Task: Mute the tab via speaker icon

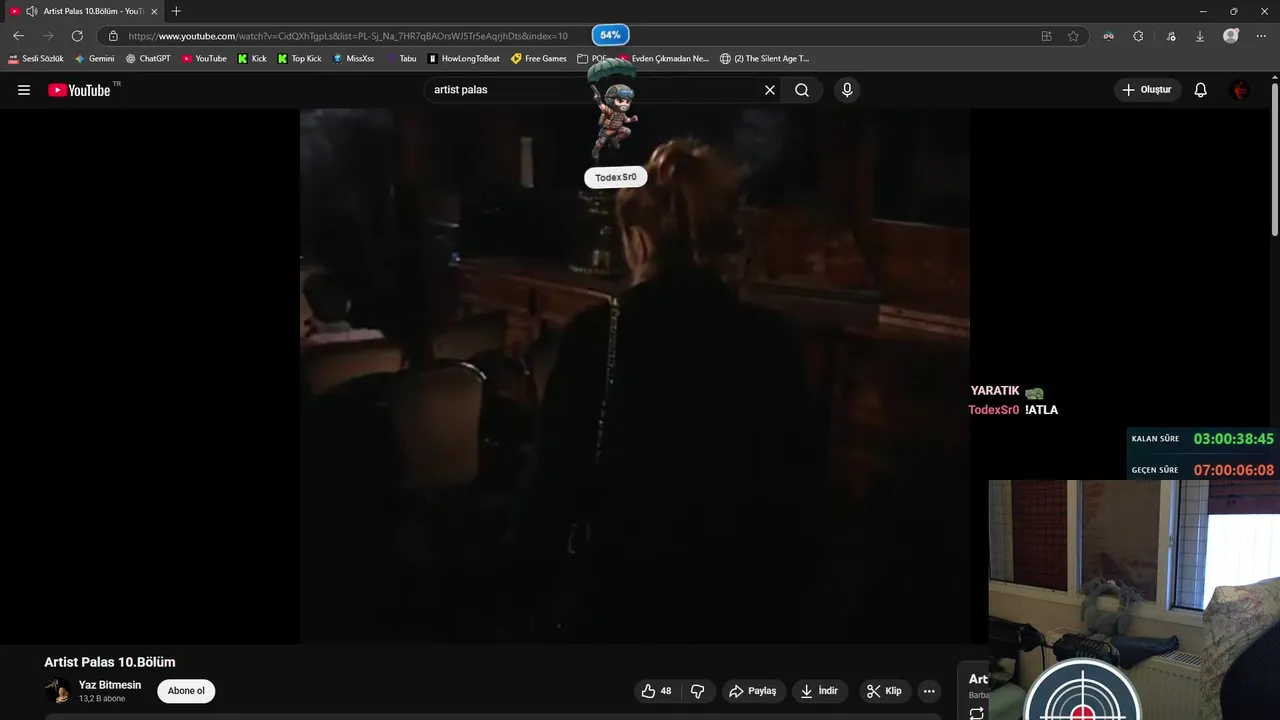Action: 31,11
